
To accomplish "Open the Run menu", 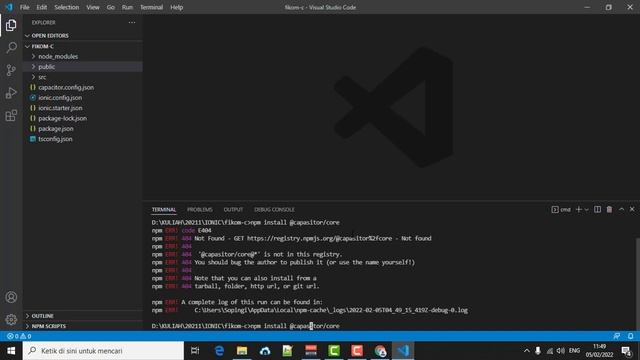I will [127, 7].
